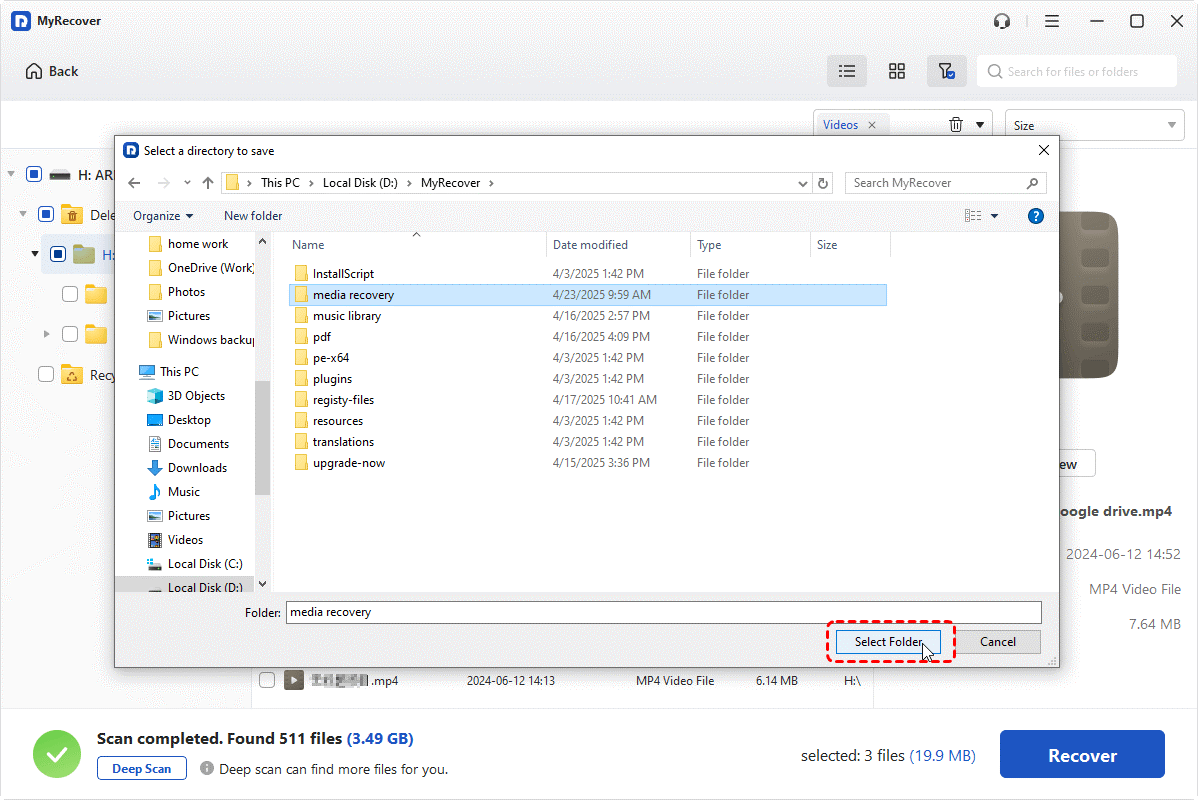Switch to list view in MyRecover
Screen dimensions: 1198x800
[x=847, y=71]
